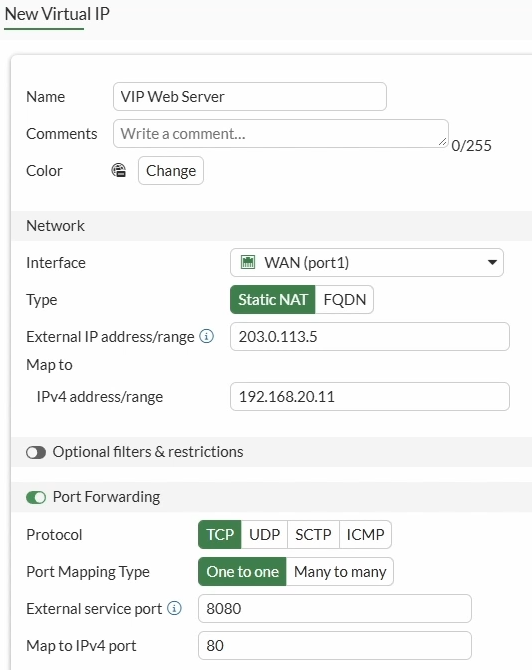Screen dimensions: 532x670
Task: Disable the Port Forwarding toggle
Action: [36, 497]
